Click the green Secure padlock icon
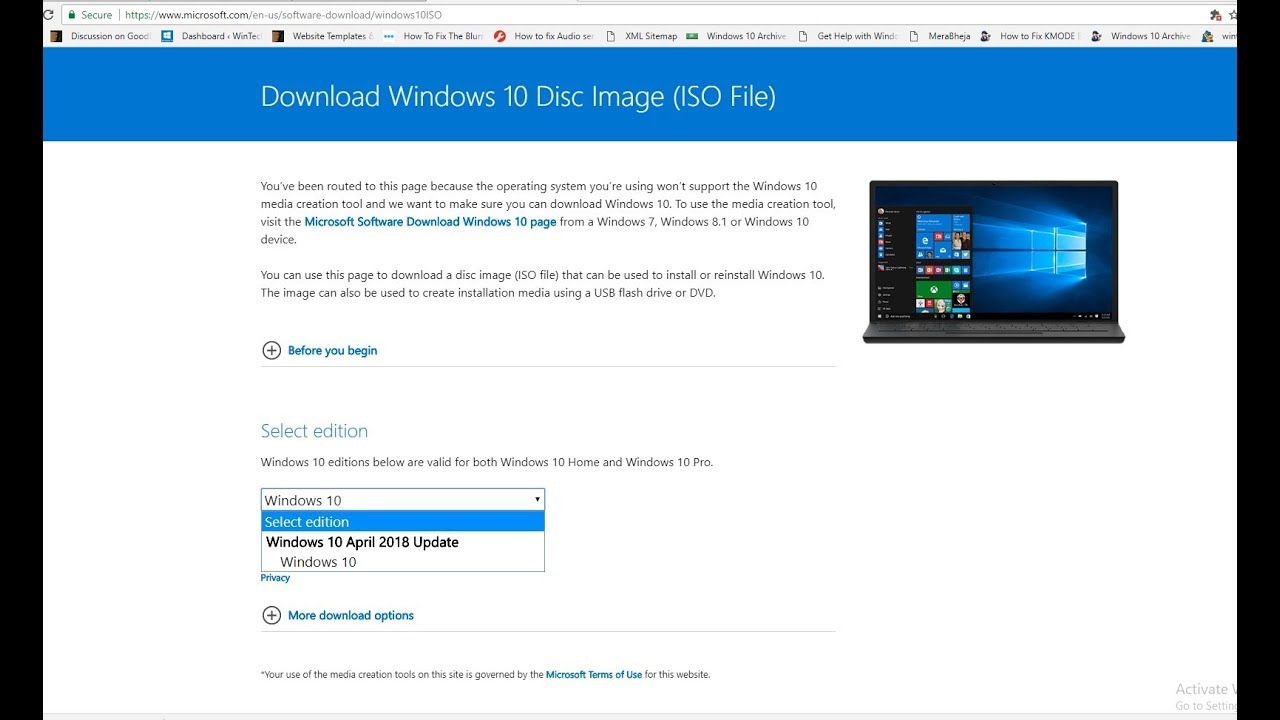Viewport: 1280px width, 720px height. tap(70, 15)
